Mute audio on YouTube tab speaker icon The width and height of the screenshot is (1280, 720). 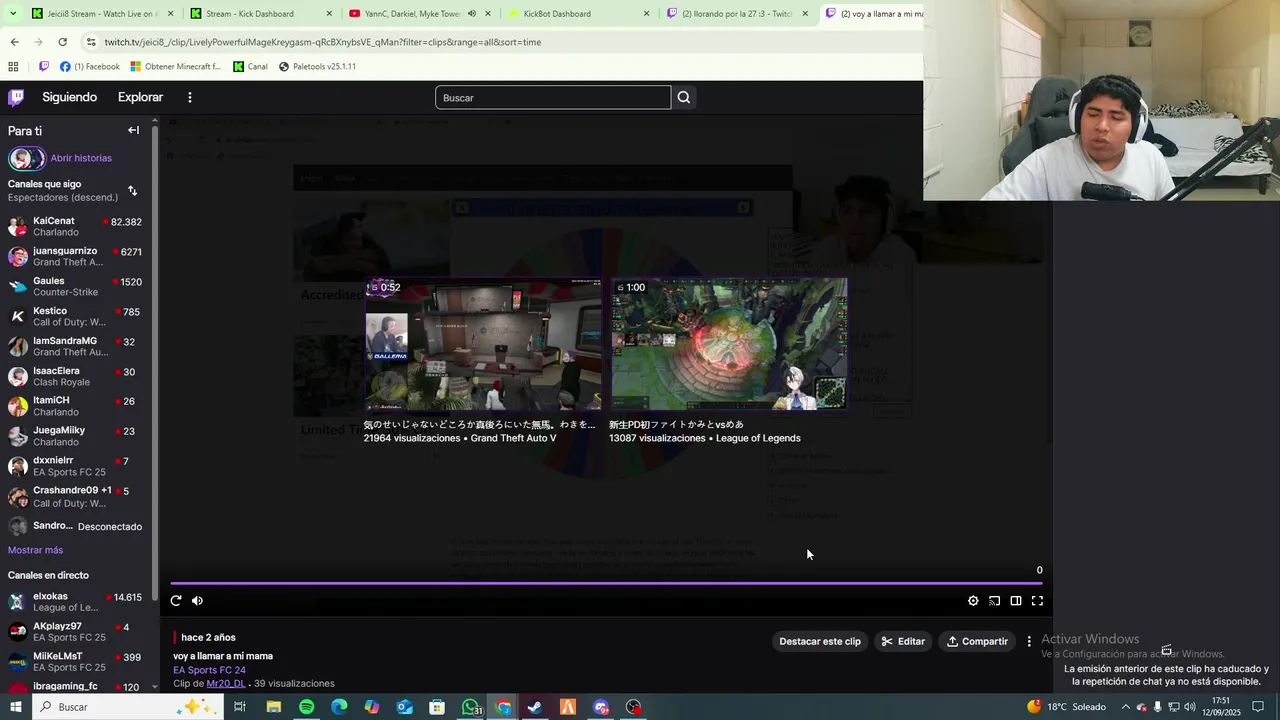[471, 14]
